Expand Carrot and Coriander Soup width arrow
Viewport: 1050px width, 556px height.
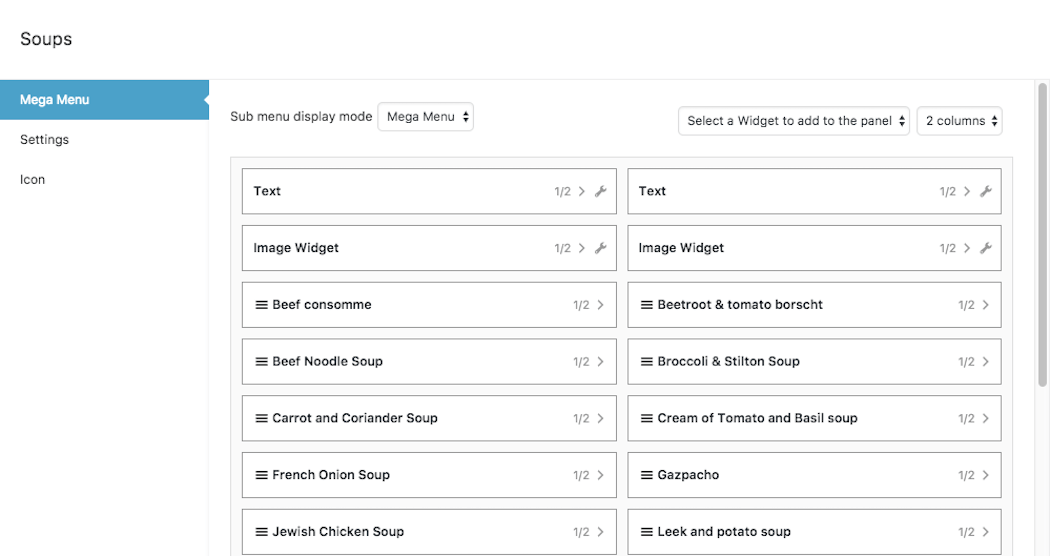[601, 418]
